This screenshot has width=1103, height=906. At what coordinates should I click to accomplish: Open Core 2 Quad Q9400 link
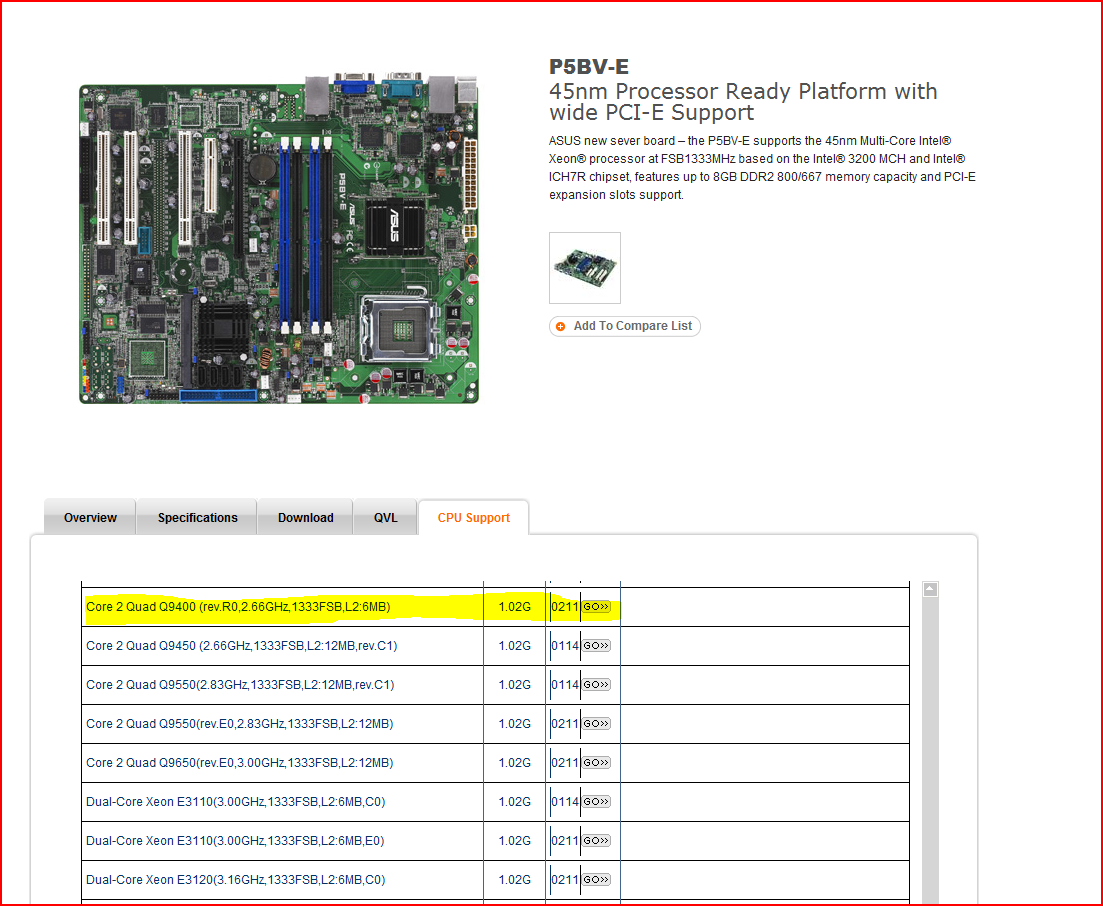click(238, 607)
